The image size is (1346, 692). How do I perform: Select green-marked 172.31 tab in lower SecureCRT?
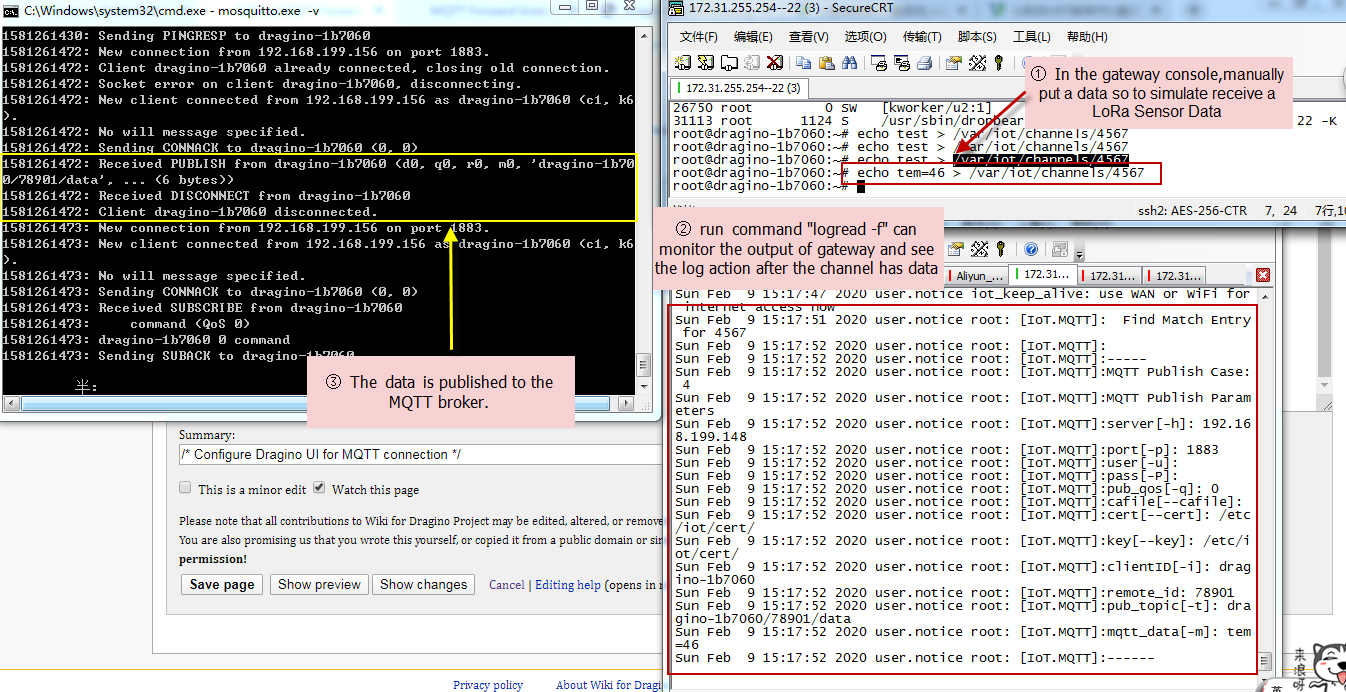point(1042,273)
